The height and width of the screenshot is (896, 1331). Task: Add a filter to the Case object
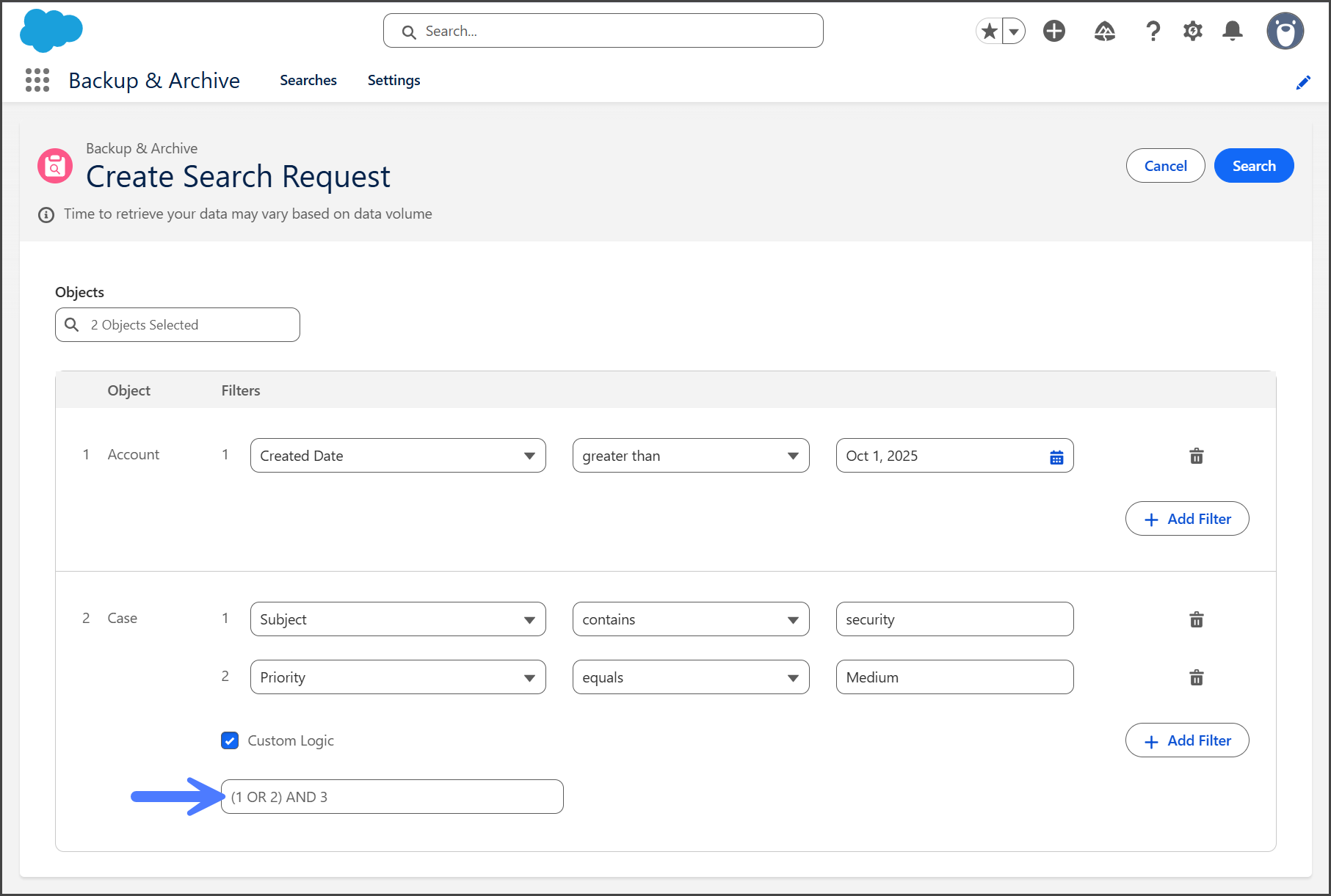click(1187, 740)
